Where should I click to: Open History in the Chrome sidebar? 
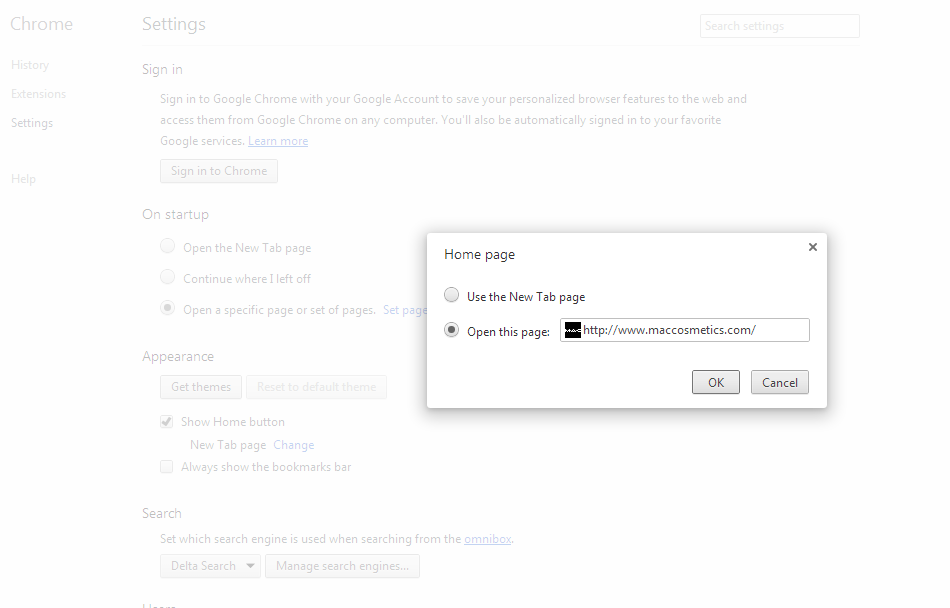click(x=30, y=65)
